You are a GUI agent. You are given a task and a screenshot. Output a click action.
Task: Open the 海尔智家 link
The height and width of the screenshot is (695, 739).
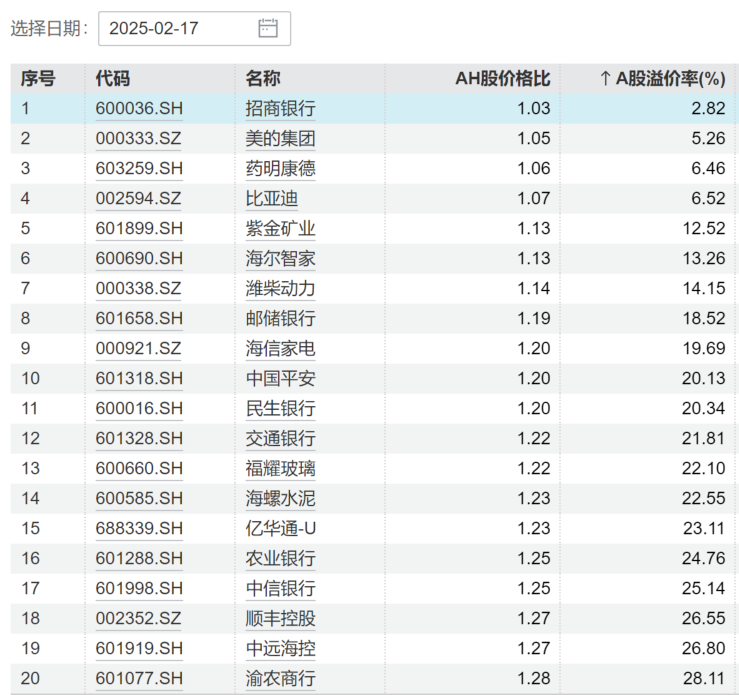point(280,259)
